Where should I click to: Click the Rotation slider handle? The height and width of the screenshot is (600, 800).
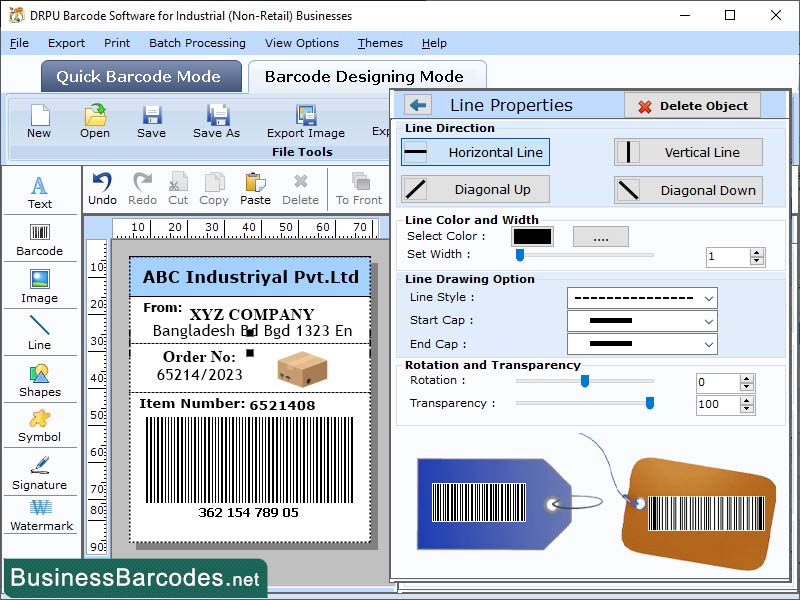click(x=585, y=381)
